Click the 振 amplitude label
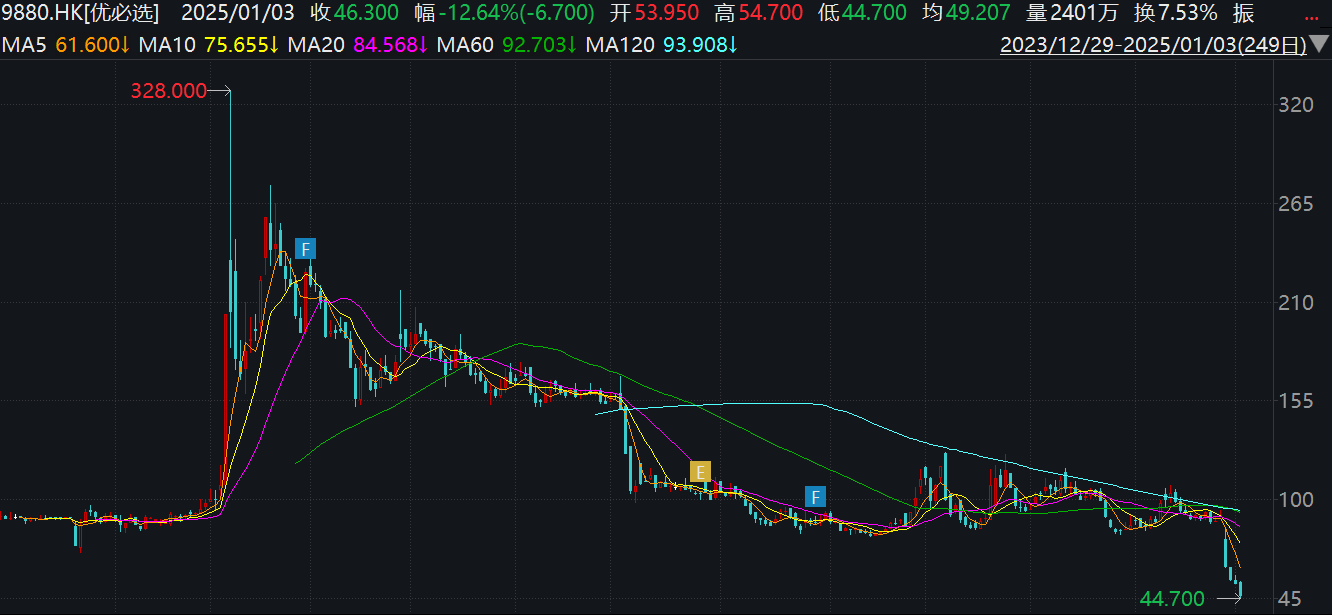 click(1244, 14)
